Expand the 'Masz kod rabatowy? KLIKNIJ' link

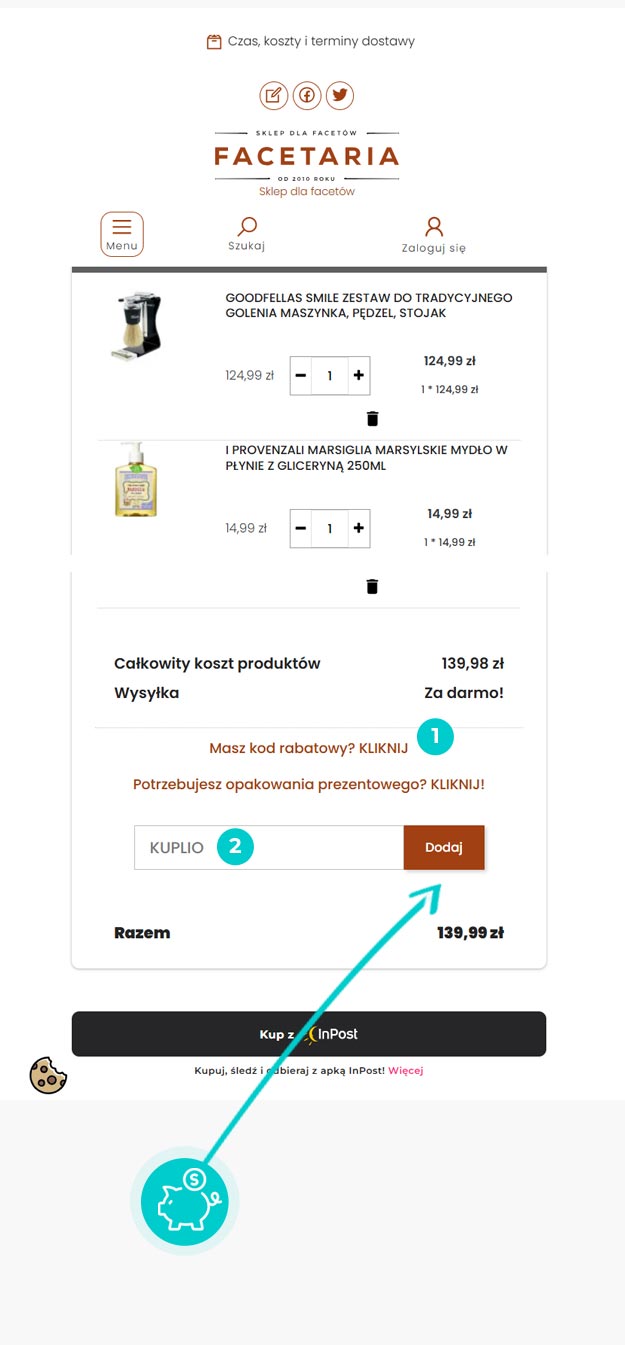click(308, 748)
